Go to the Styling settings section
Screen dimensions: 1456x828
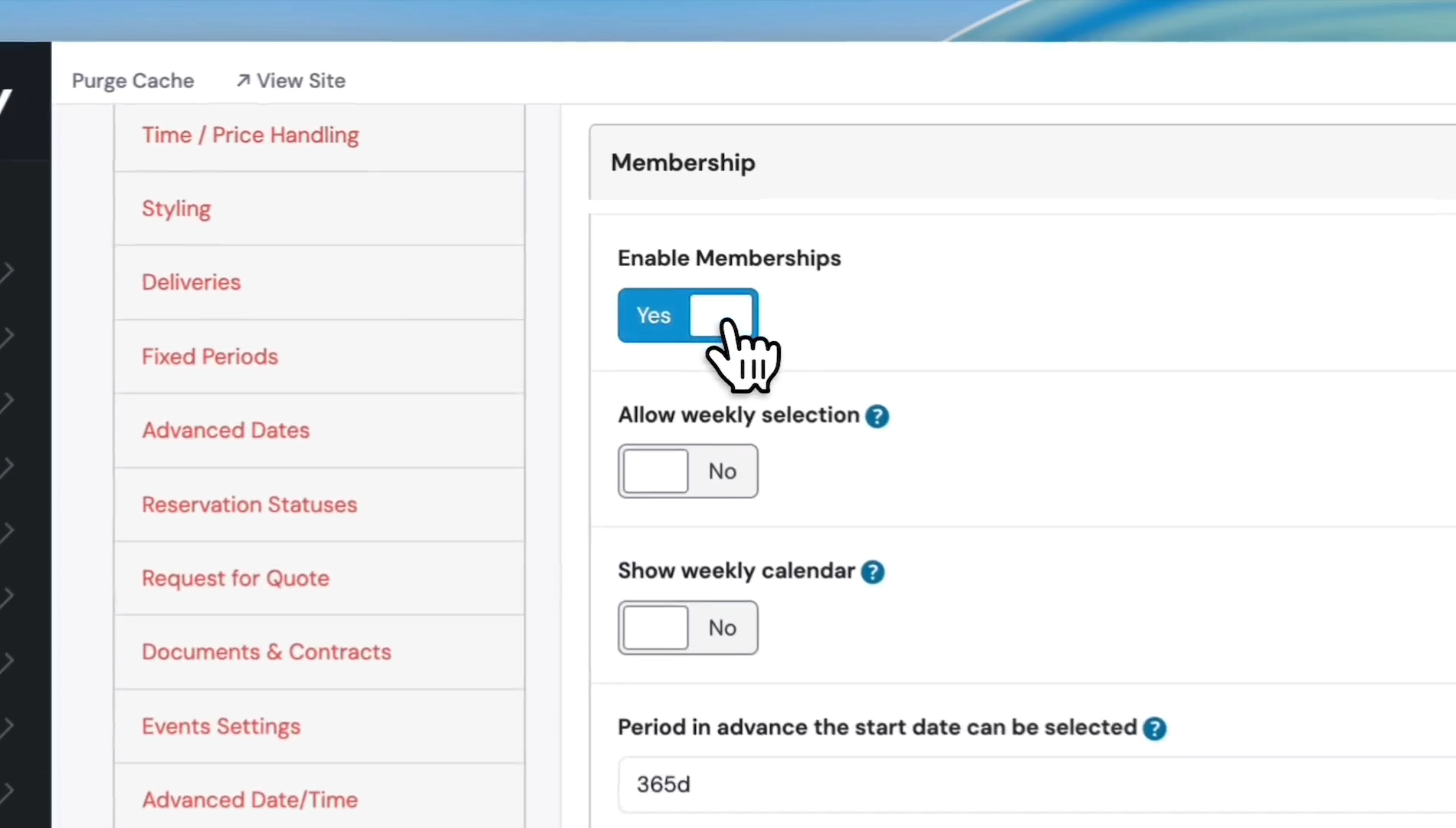[x=176, y=209]
